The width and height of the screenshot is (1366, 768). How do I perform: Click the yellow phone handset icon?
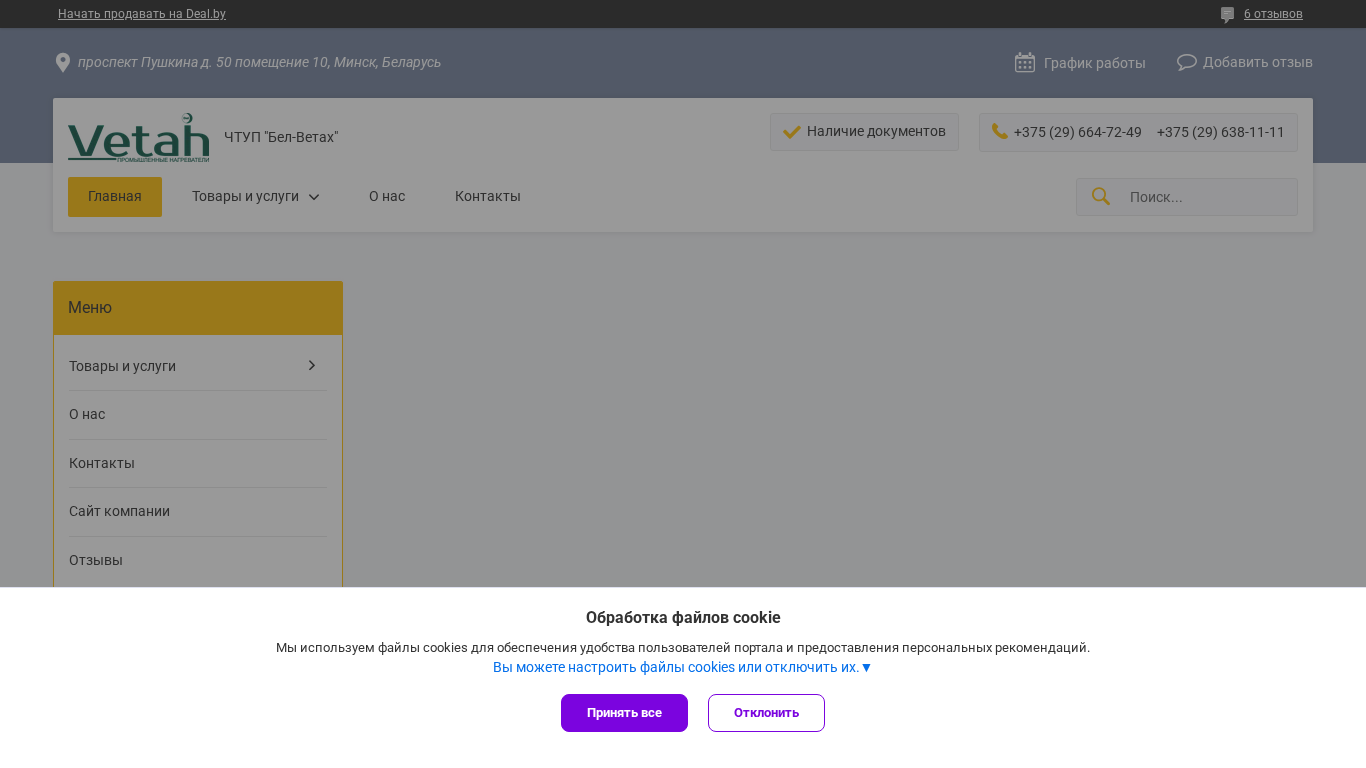point(999,131)
